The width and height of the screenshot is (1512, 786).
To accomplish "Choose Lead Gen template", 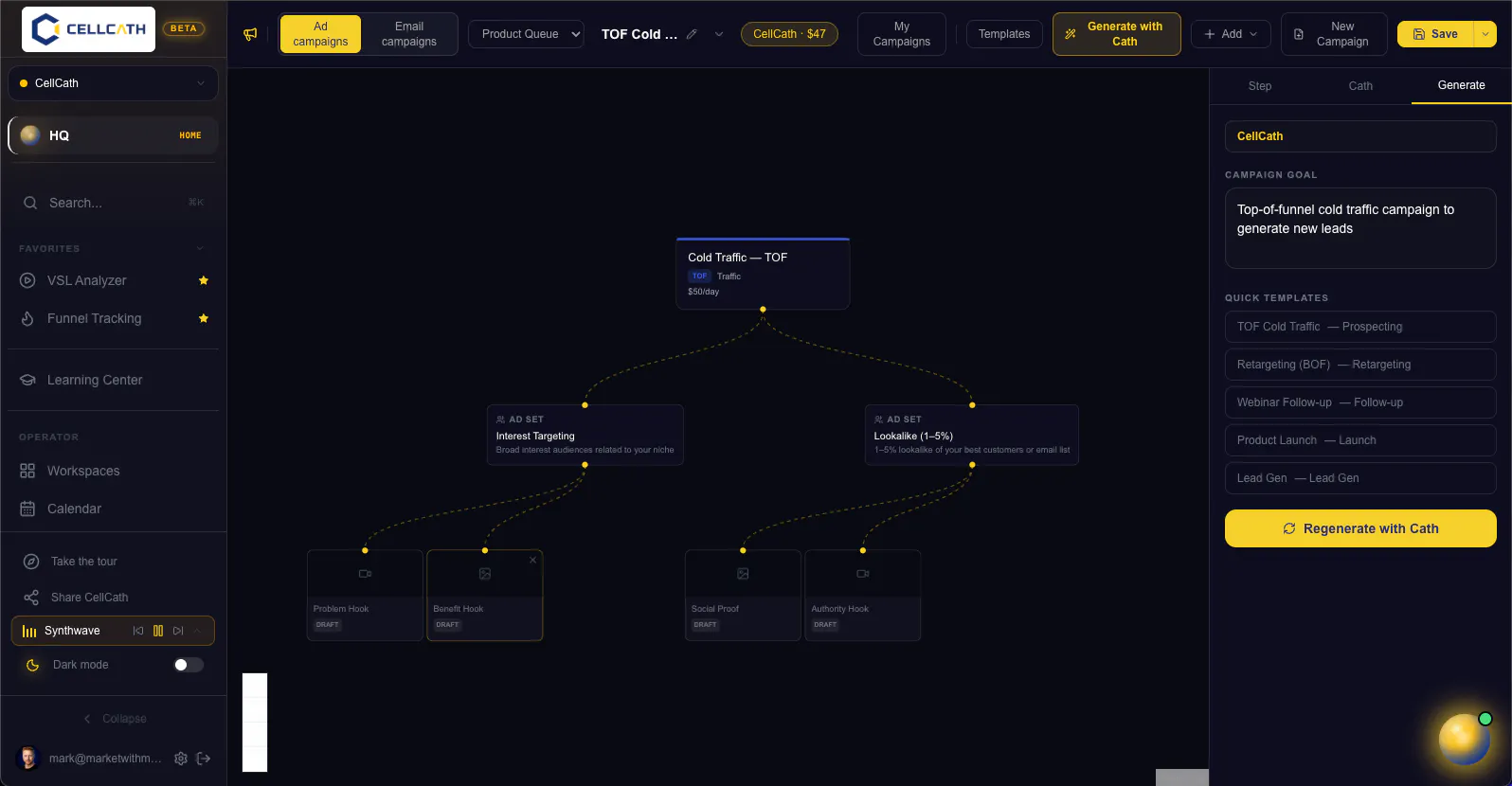I will 1360,478.
